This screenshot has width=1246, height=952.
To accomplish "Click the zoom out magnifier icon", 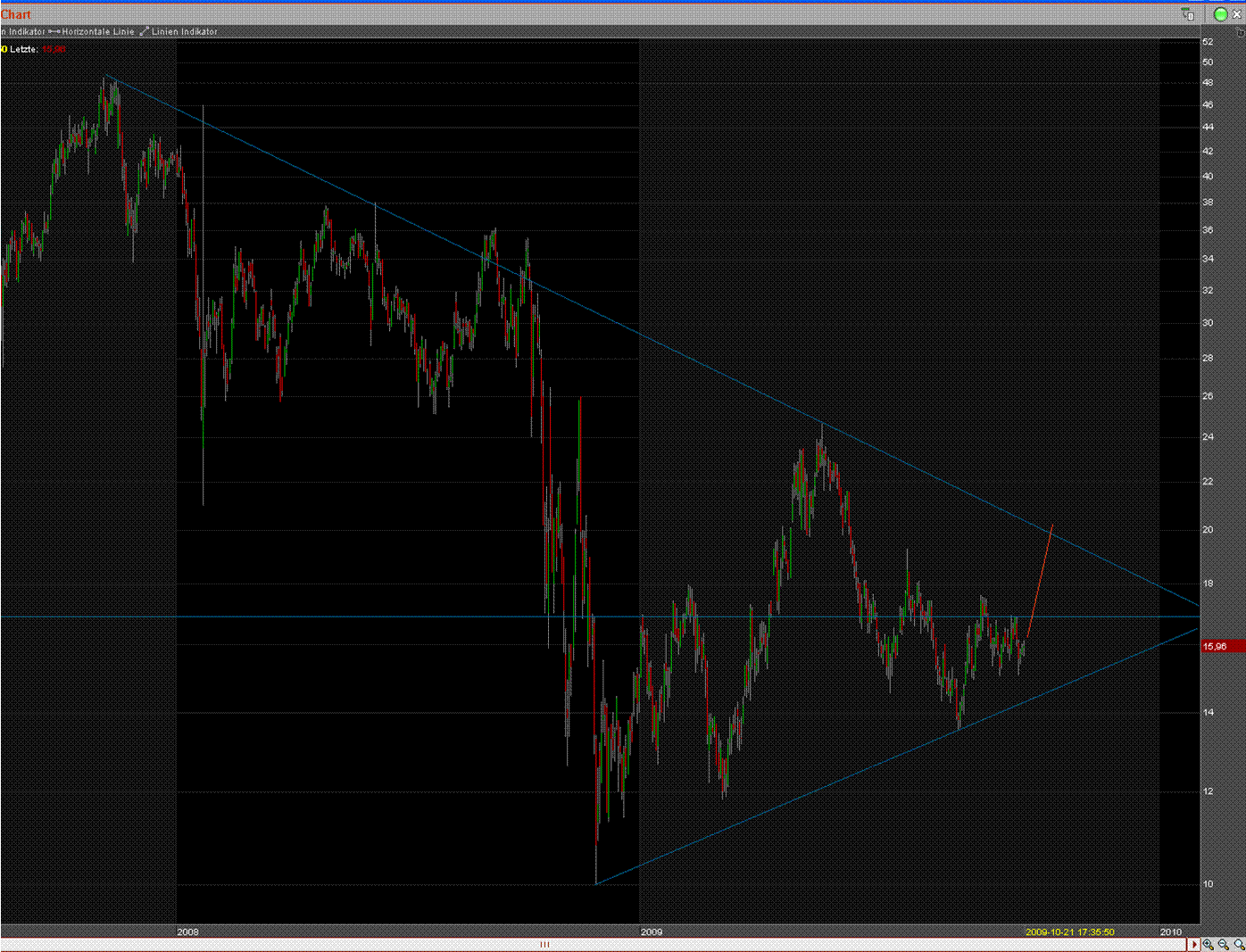I will (1223, 944).
